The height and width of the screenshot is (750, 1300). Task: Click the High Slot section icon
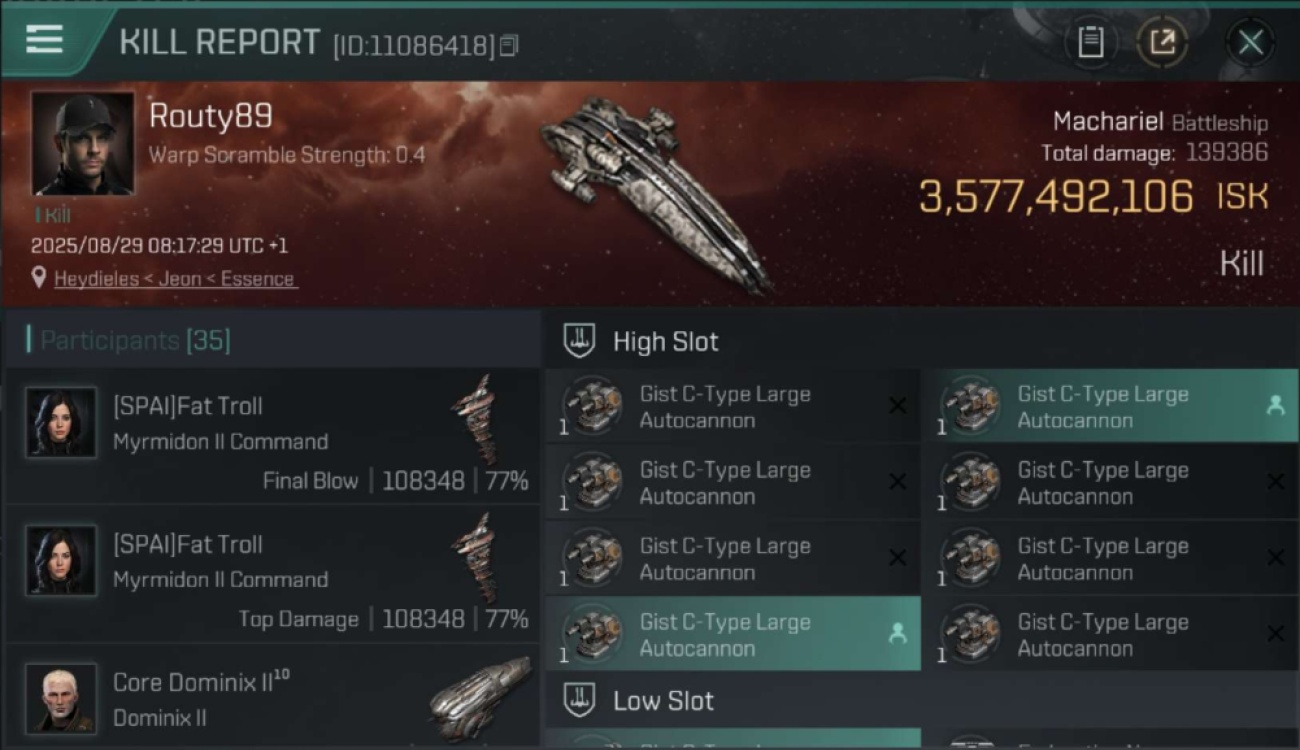(x=580, y=341)
